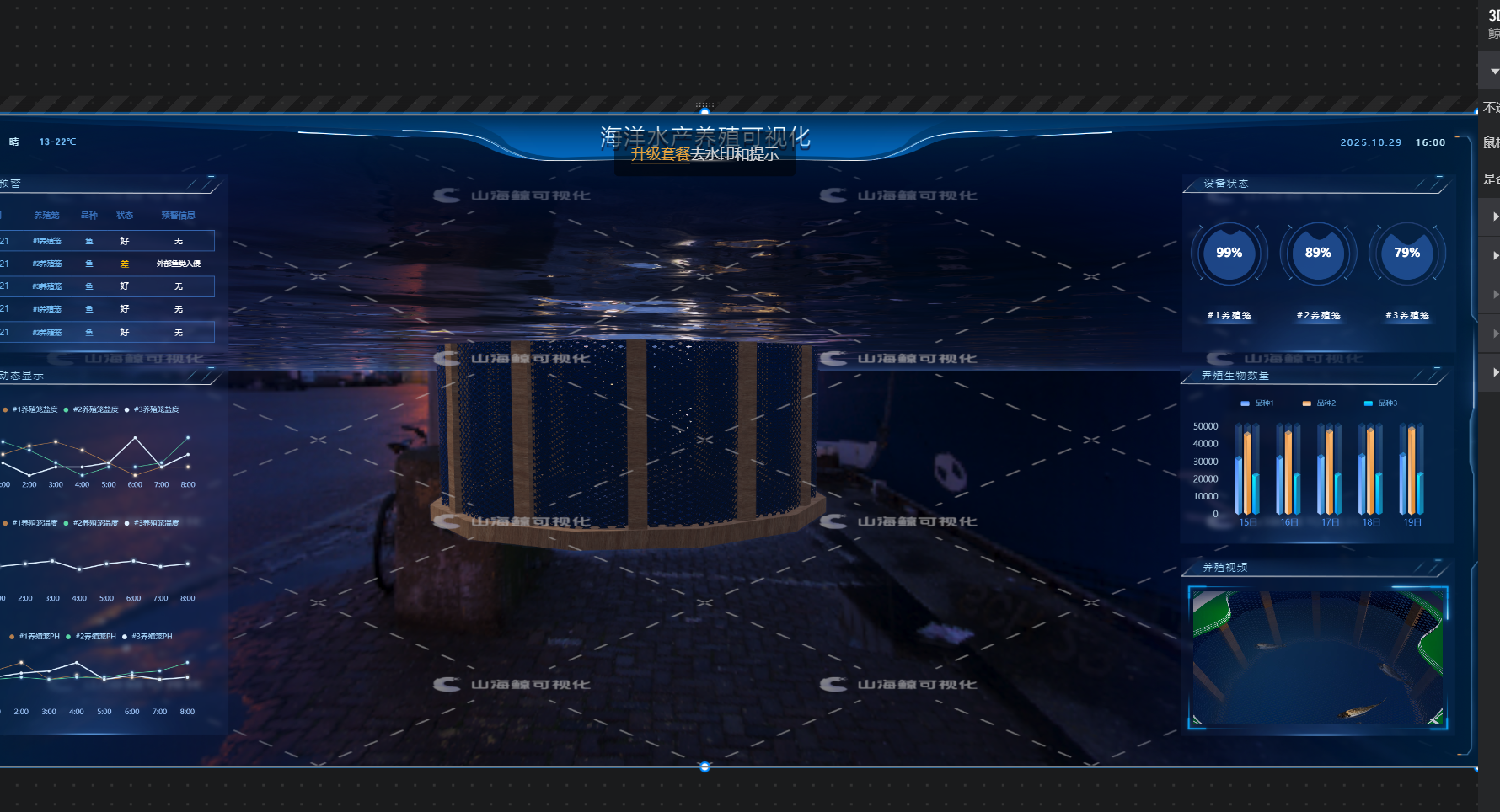Toggle #2养殖笼盐度 legend in salinity chart

click(94, 409)
